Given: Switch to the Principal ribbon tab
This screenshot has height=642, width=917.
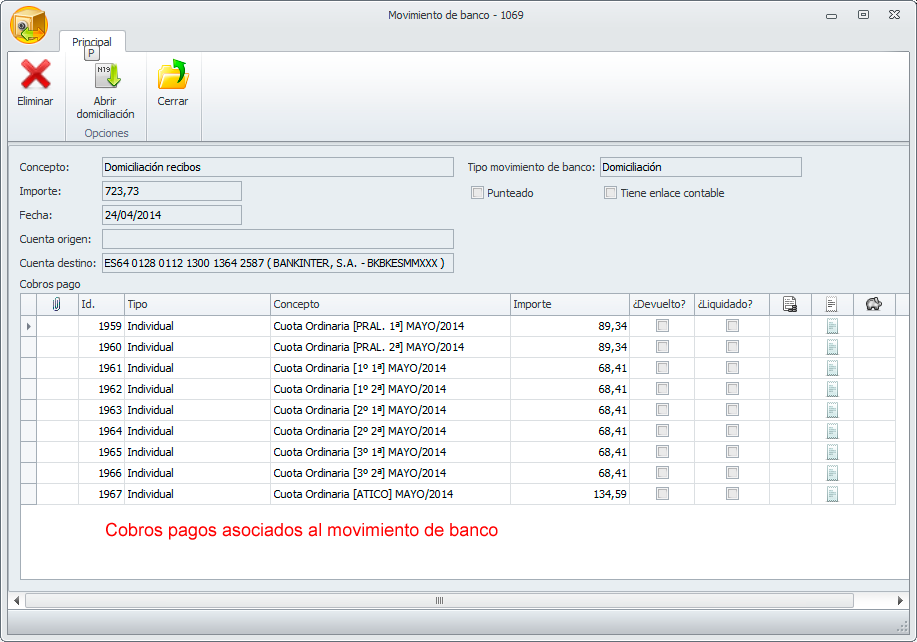Looking at the screenshot, I should pyautogui.click(x=92, y=42).
